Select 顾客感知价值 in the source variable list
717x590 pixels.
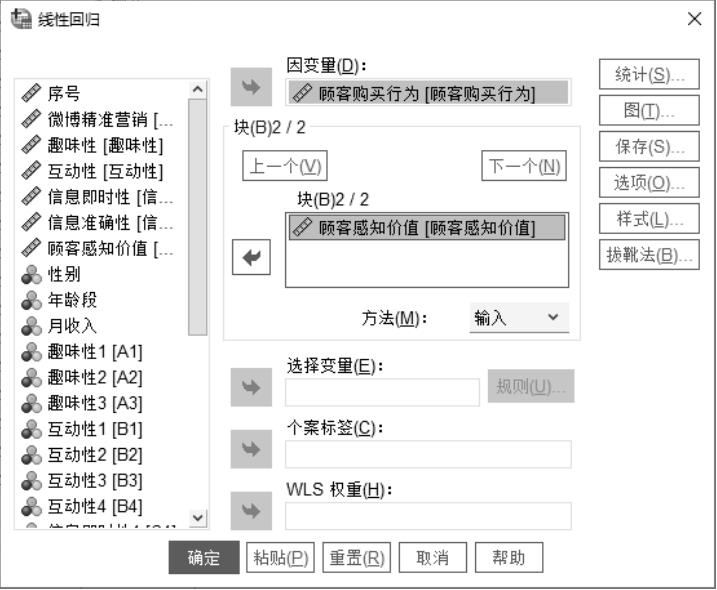click(x=103, y=249)
